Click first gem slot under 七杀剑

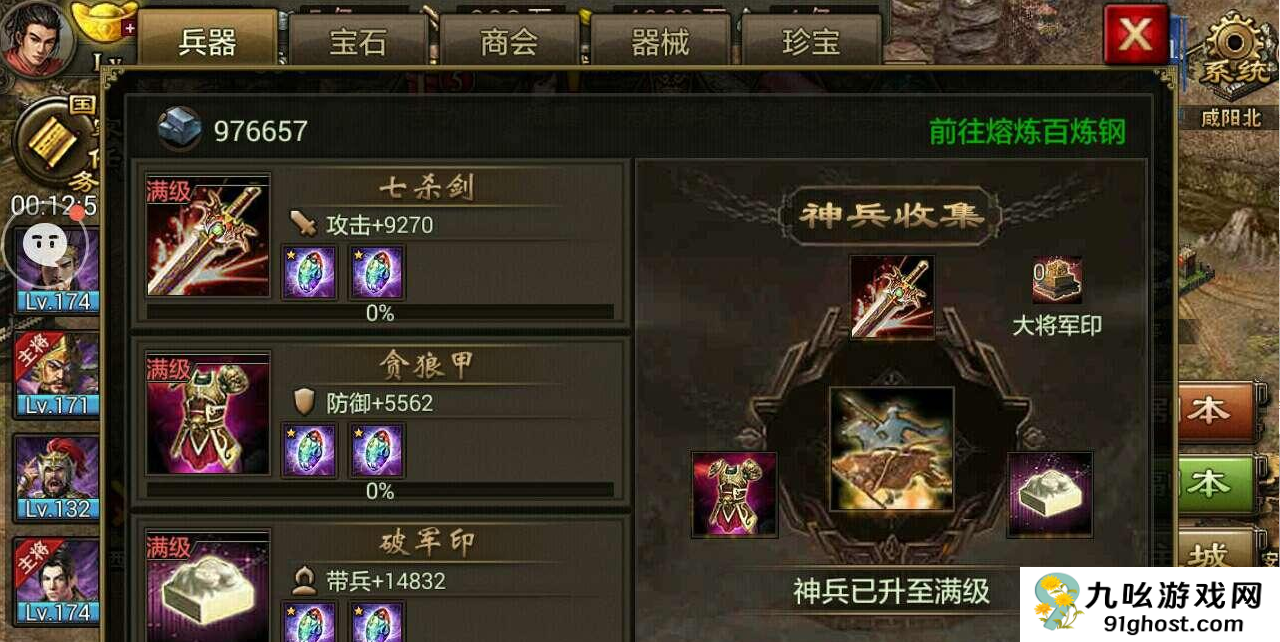click(309, 272)
